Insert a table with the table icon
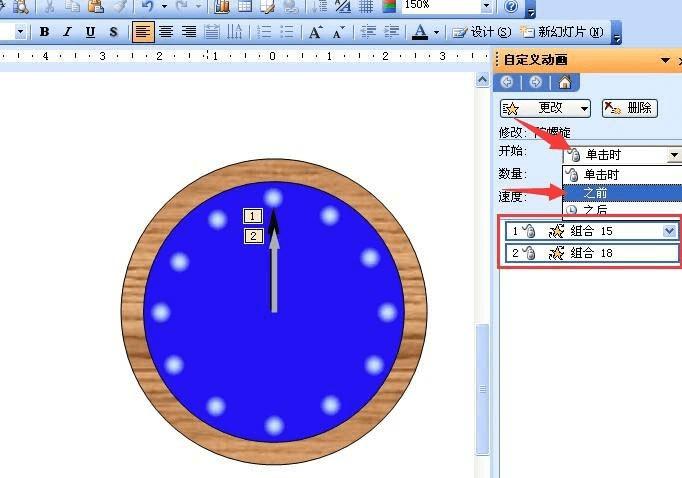682x478 pixels. tap(245, 6)
